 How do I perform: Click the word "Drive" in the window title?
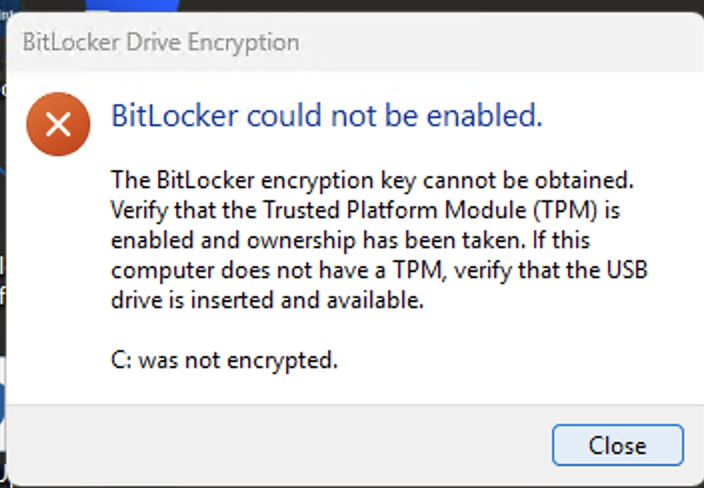click(x=154, y=43)
